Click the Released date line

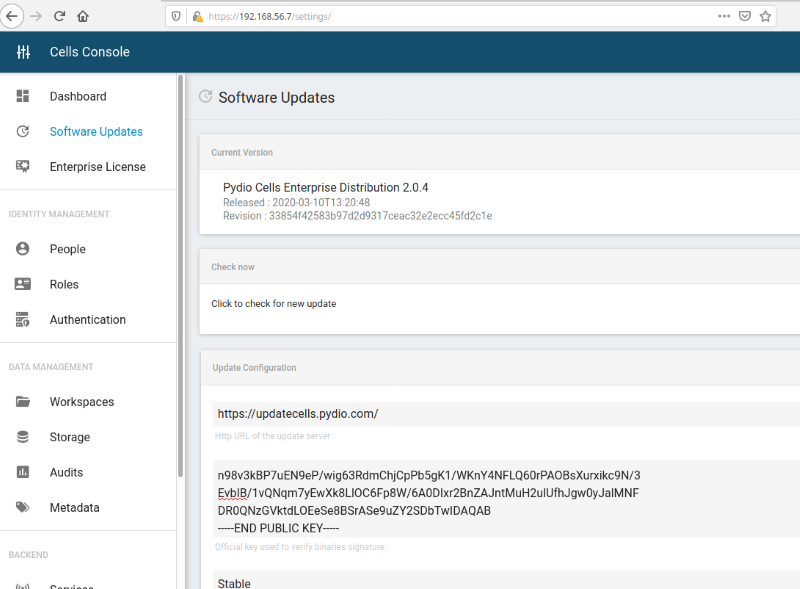coord(296,203)
